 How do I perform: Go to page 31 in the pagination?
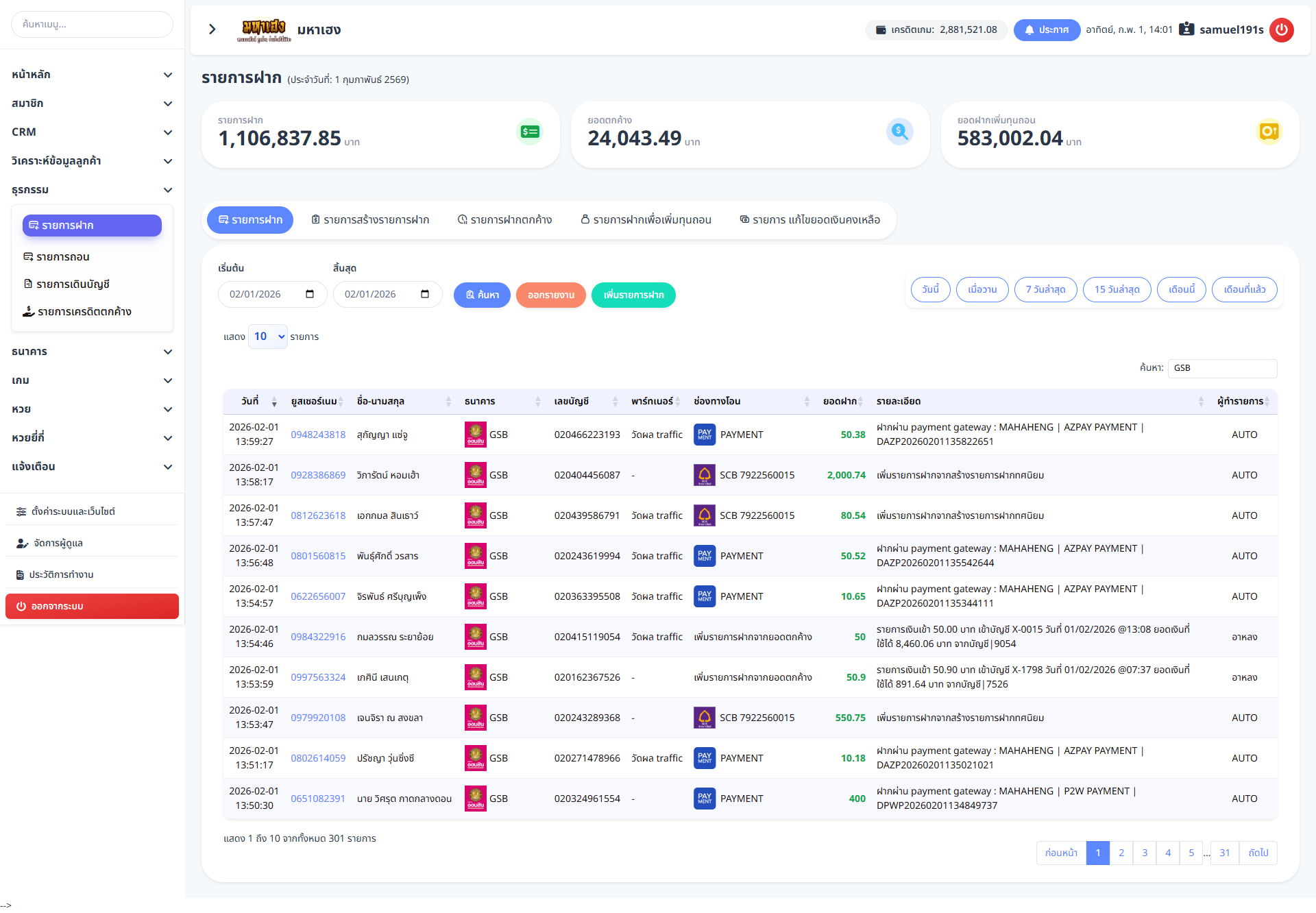[1224, 853]
